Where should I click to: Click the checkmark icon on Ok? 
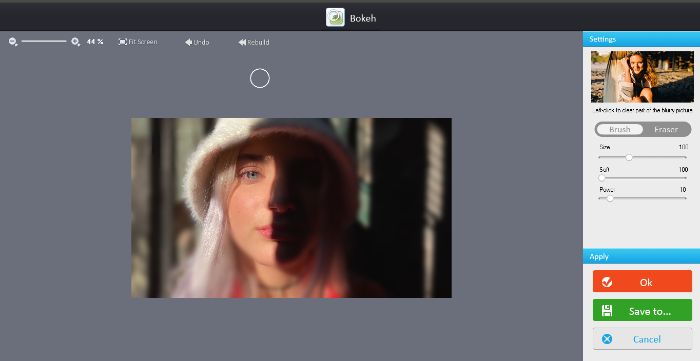pyautogui.click(x=607, y=282)
